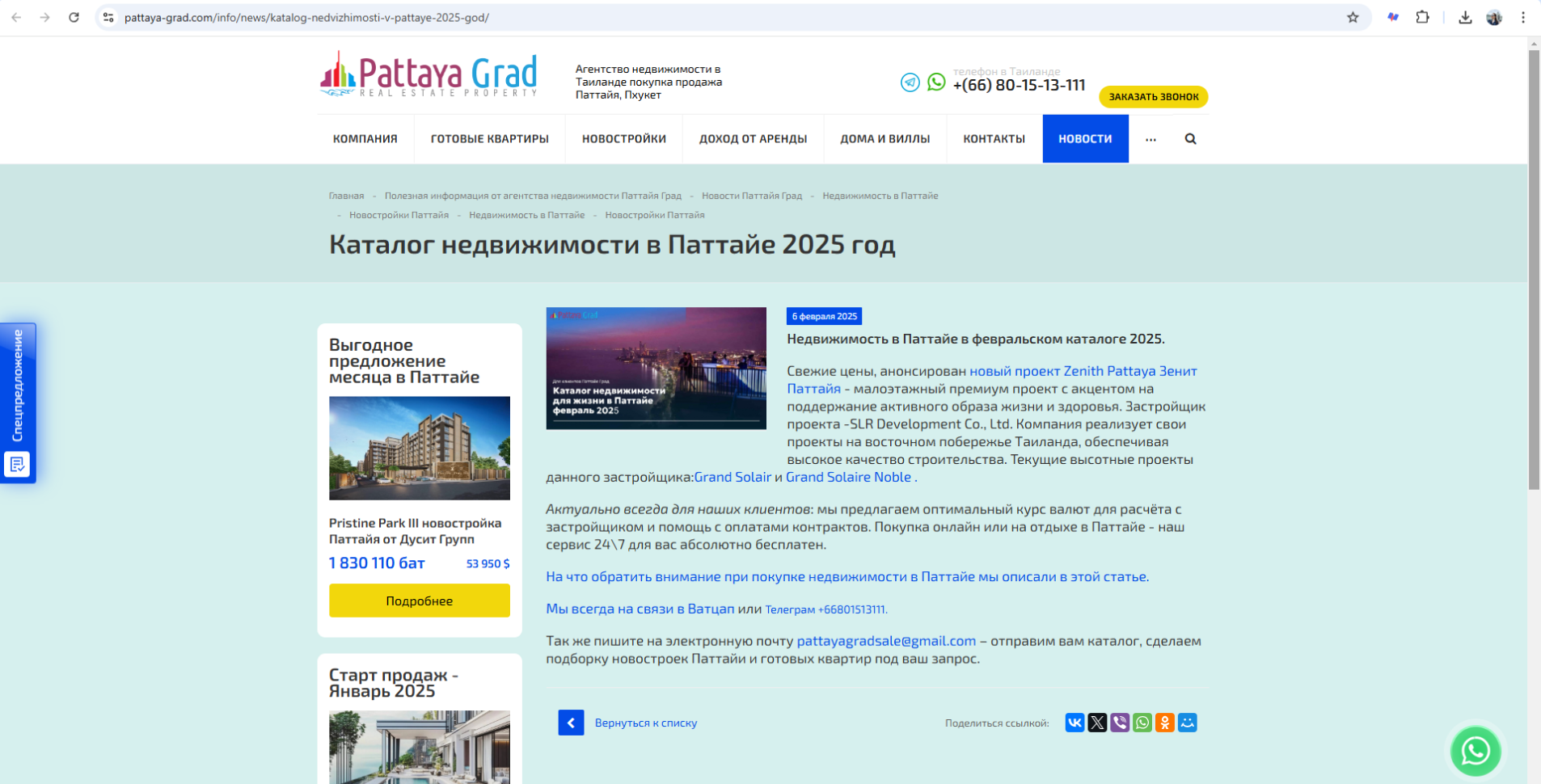Screen dimensions: 1541x784
Task: Open Pristine Park III новостройка title link
Action: [x=415, y=531]
